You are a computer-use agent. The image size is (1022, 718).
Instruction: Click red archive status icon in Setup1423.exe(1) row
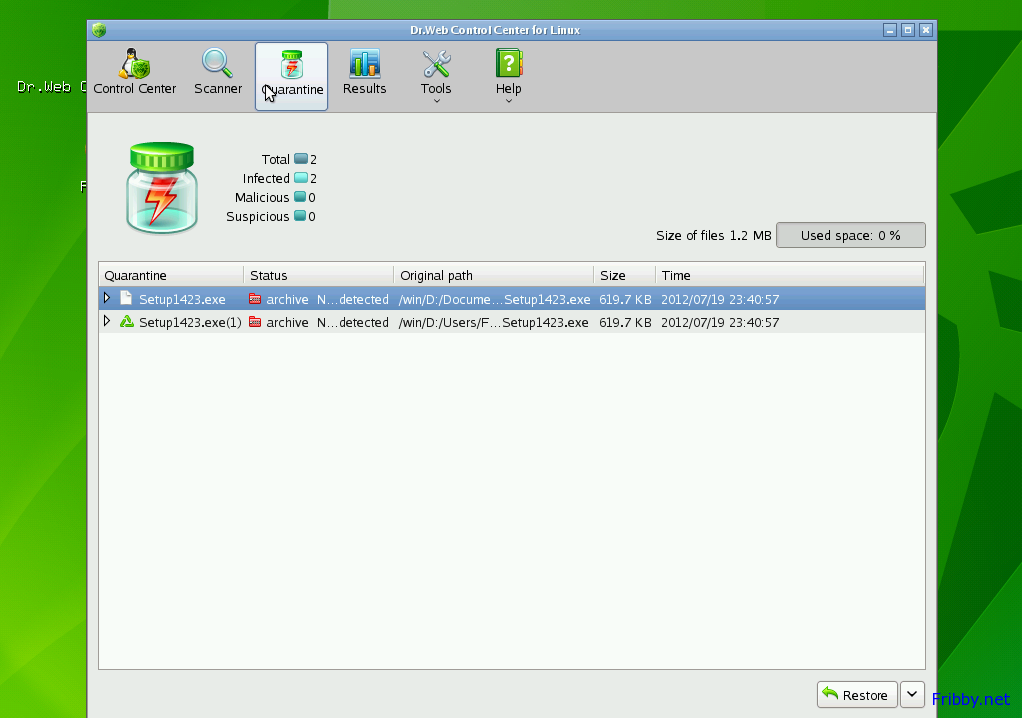pyautogui.click(x=255, y=322)
